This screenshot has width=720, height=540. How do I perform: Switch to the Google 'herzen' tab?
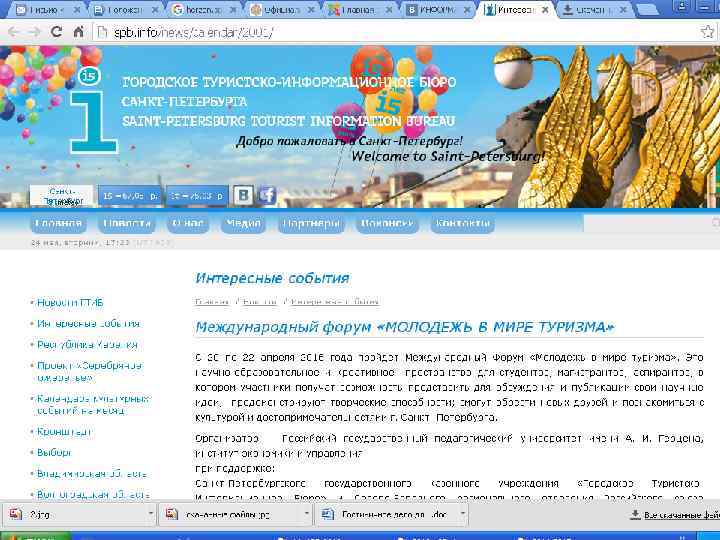click(x=203, y=9)
